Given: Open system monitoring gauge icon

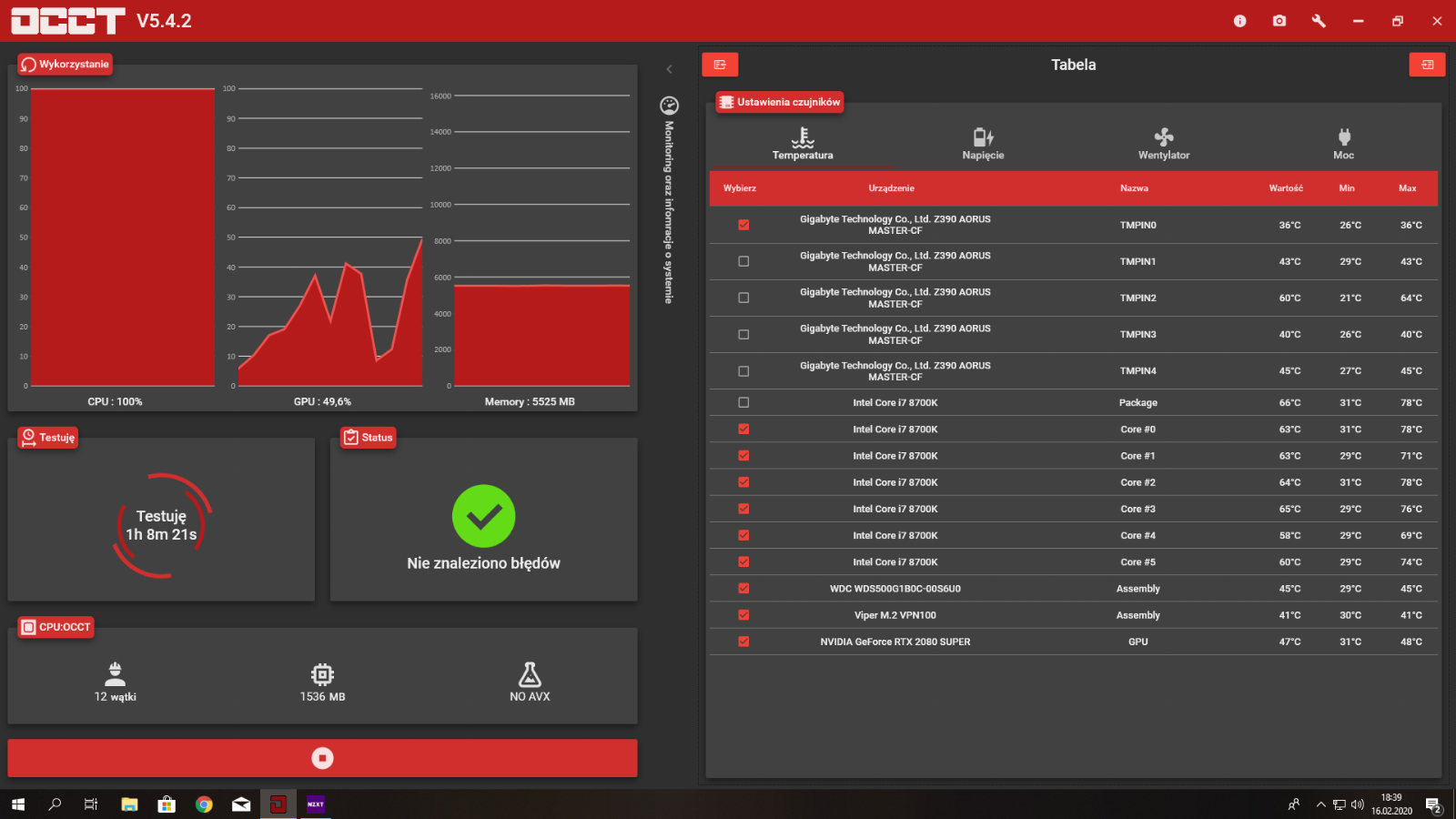Looking at the screenshot, I should pyautogui.click(x=669, y=106).
